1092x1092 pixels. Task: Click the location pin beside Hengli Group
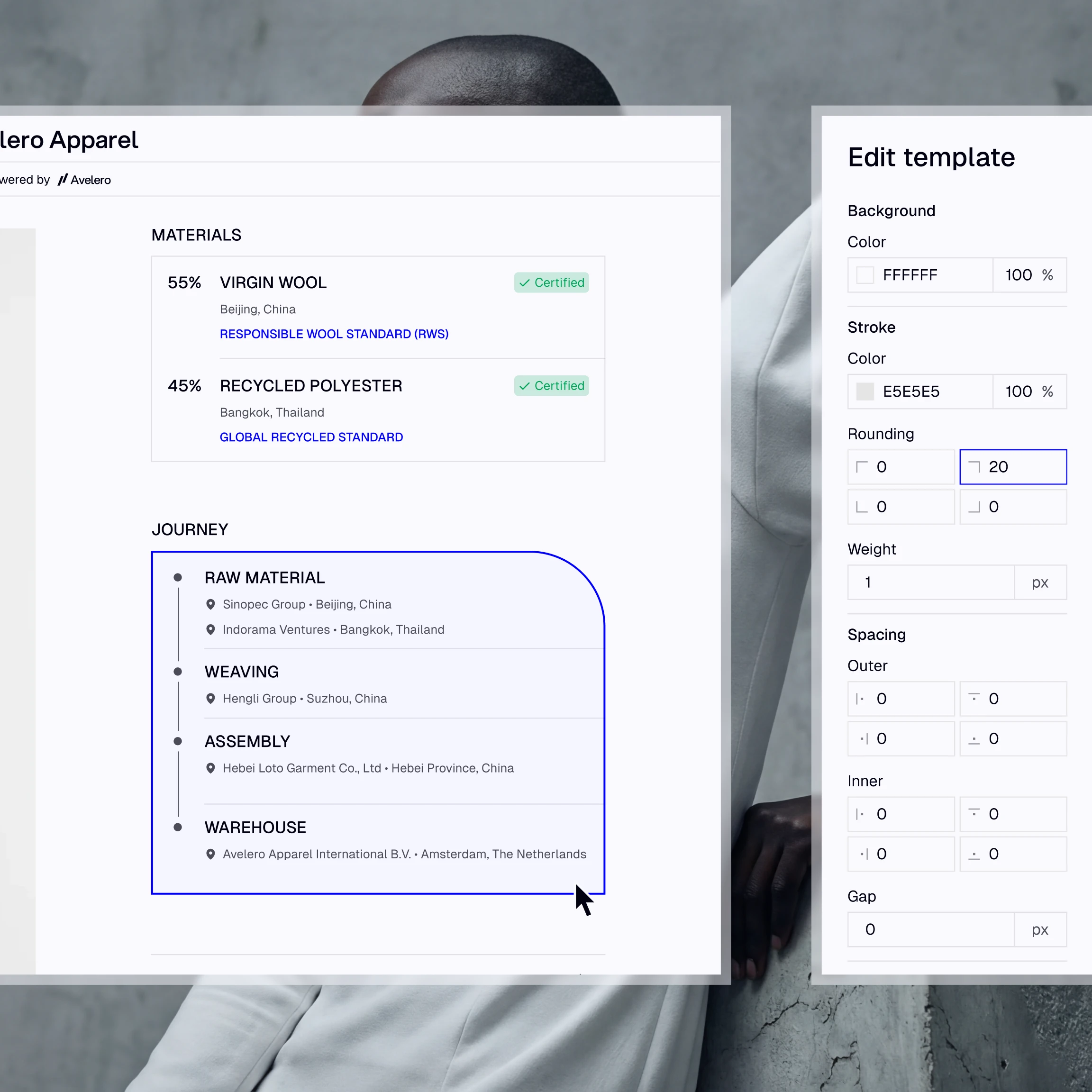[211, 699]
